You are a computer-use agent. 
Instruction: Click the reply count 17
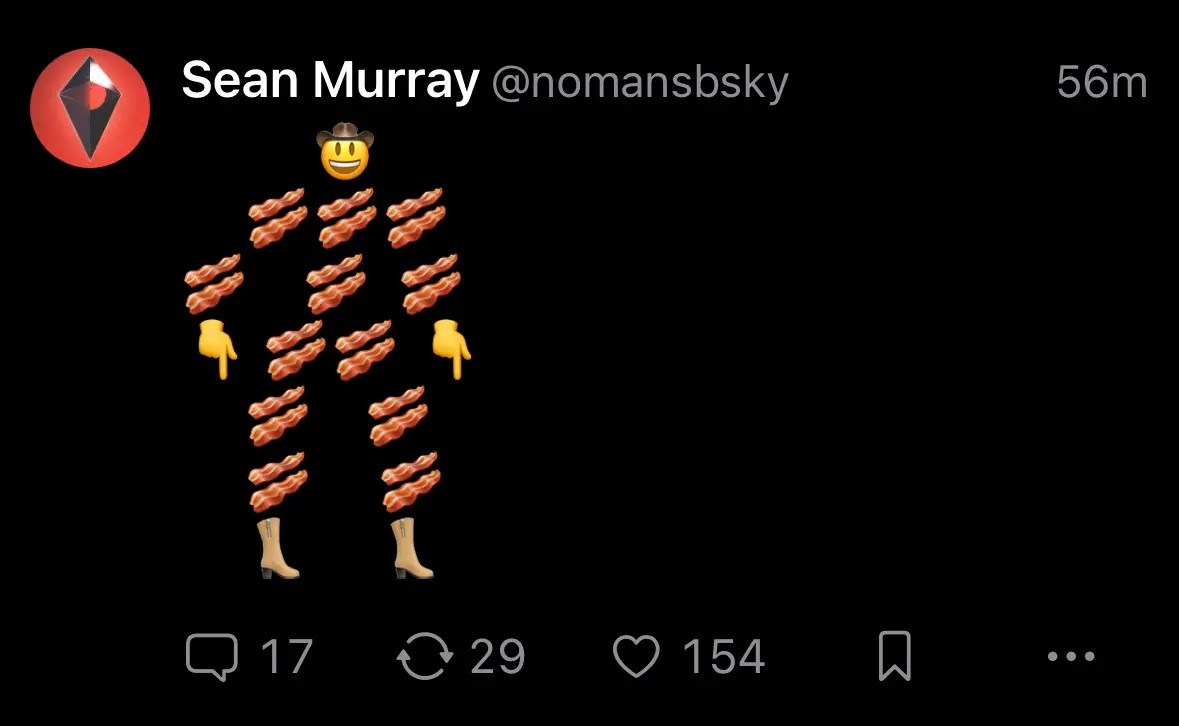pyautogui.click(x=286, y=657)
